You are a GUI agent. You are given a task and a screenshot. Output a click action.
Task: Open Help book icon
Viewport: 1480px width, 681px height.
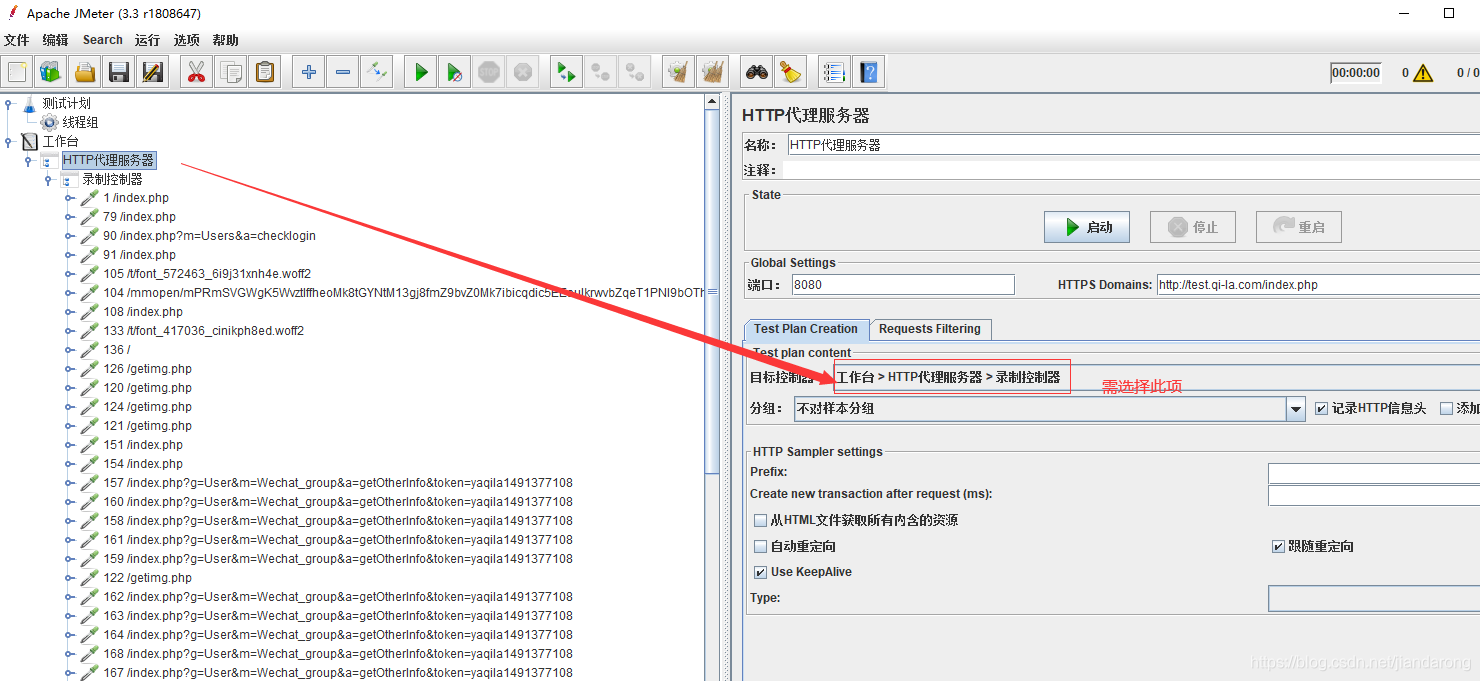[869, 72]
